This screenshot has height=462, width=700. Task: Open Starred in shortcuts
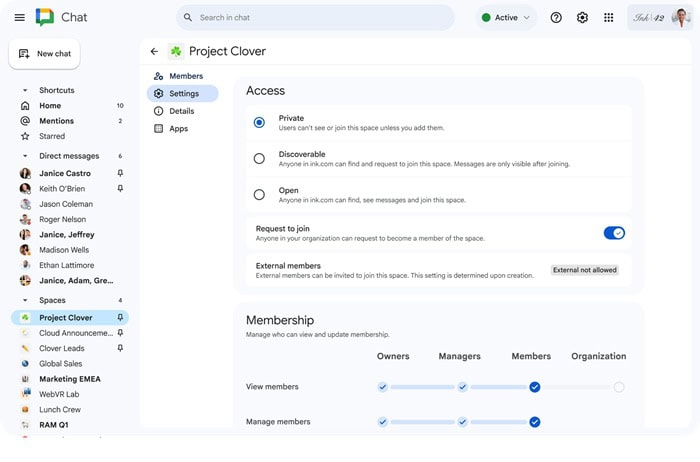(x=70, y=136)
